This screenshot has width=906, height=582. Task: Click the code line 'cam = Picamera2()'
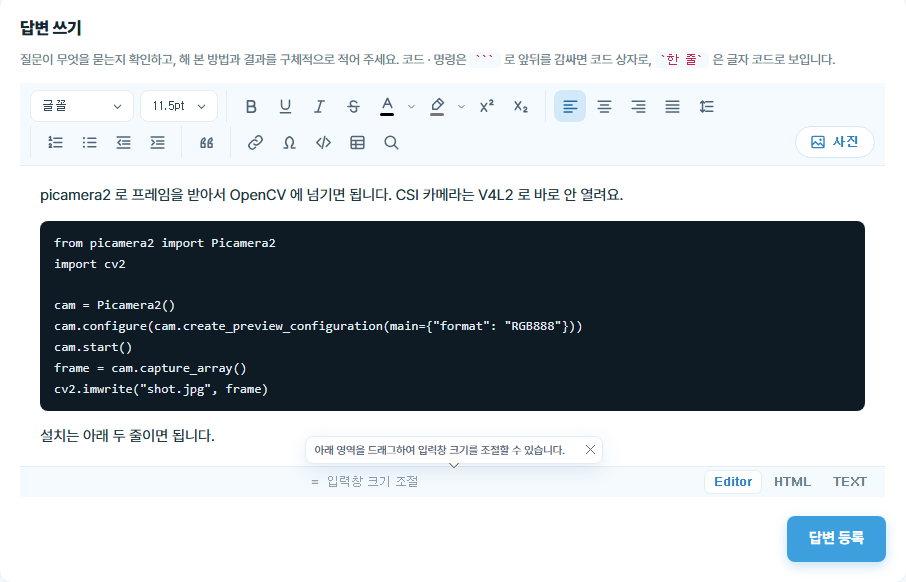tap(114, 305)
